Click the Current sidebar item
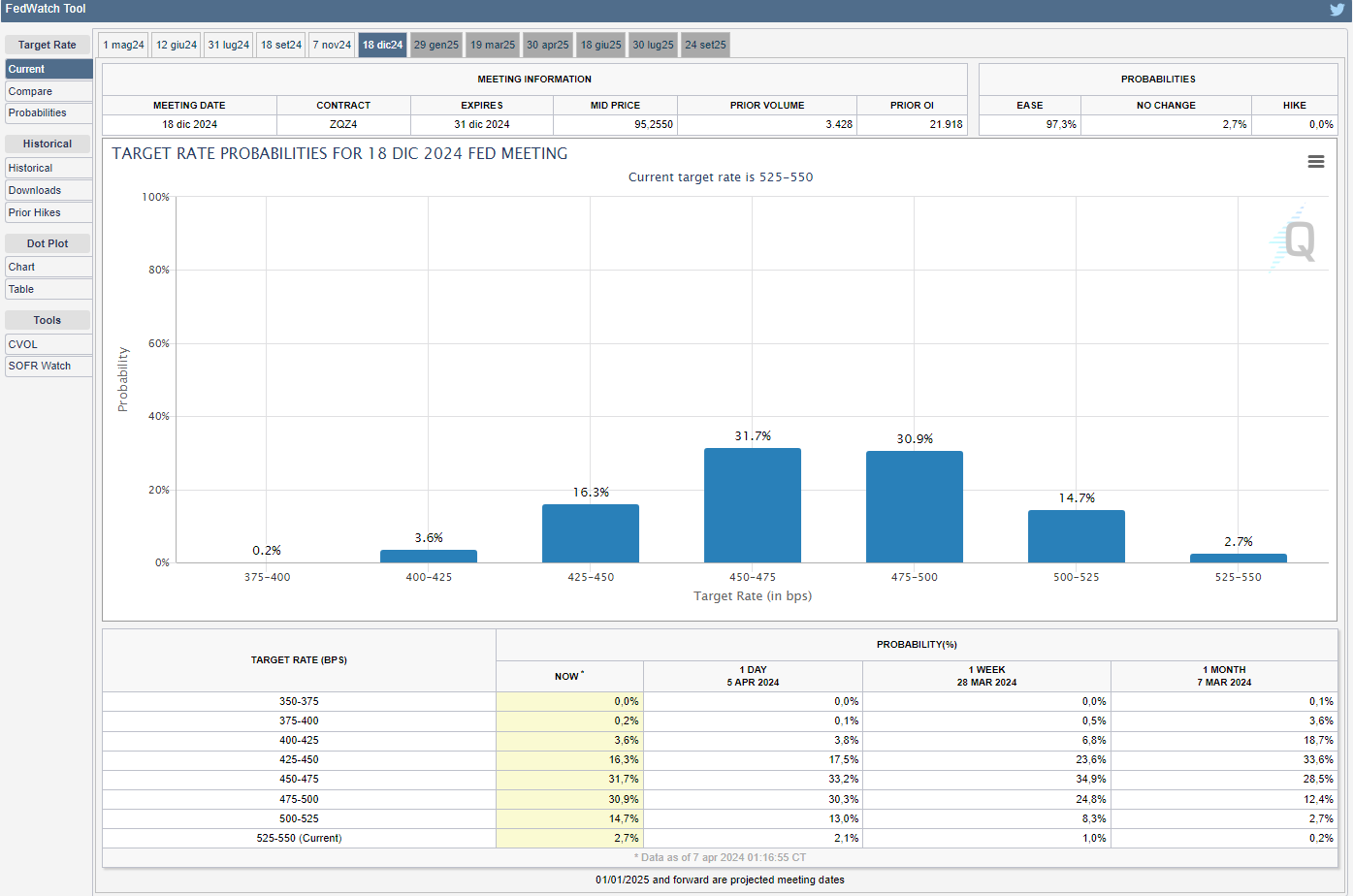Screen dimensions: 1353x896 pos(48,69)
